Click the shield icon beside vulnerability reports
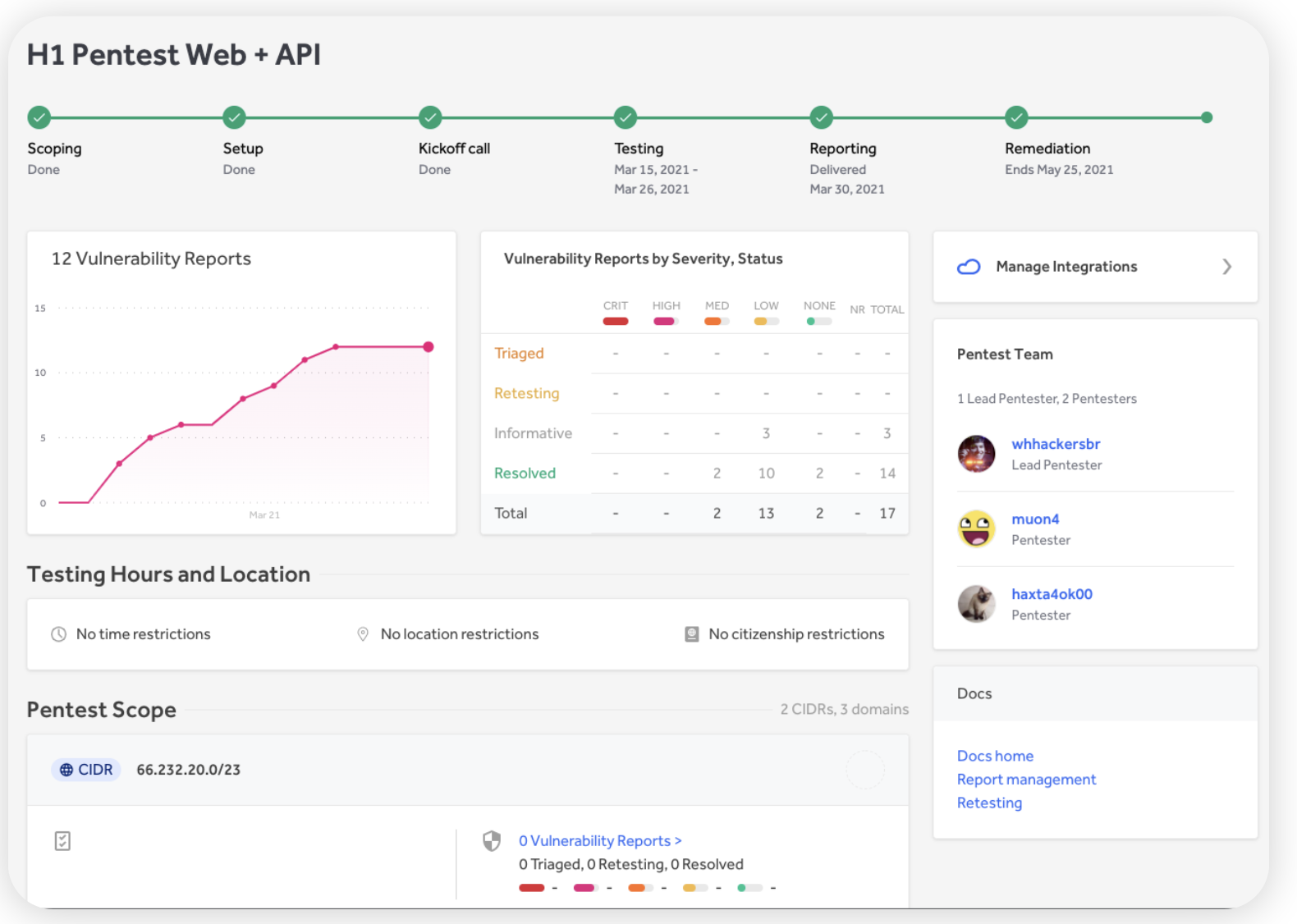The width and height of the screenshot is (1297, 924). tap(492, 841)
